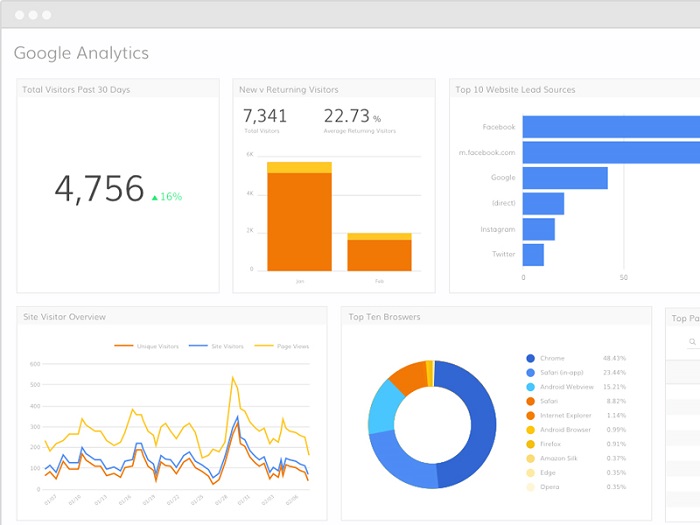Click the 4,756 total visitors number
Image resolution: width=700 pixels, height=525 pixels.
99,188
